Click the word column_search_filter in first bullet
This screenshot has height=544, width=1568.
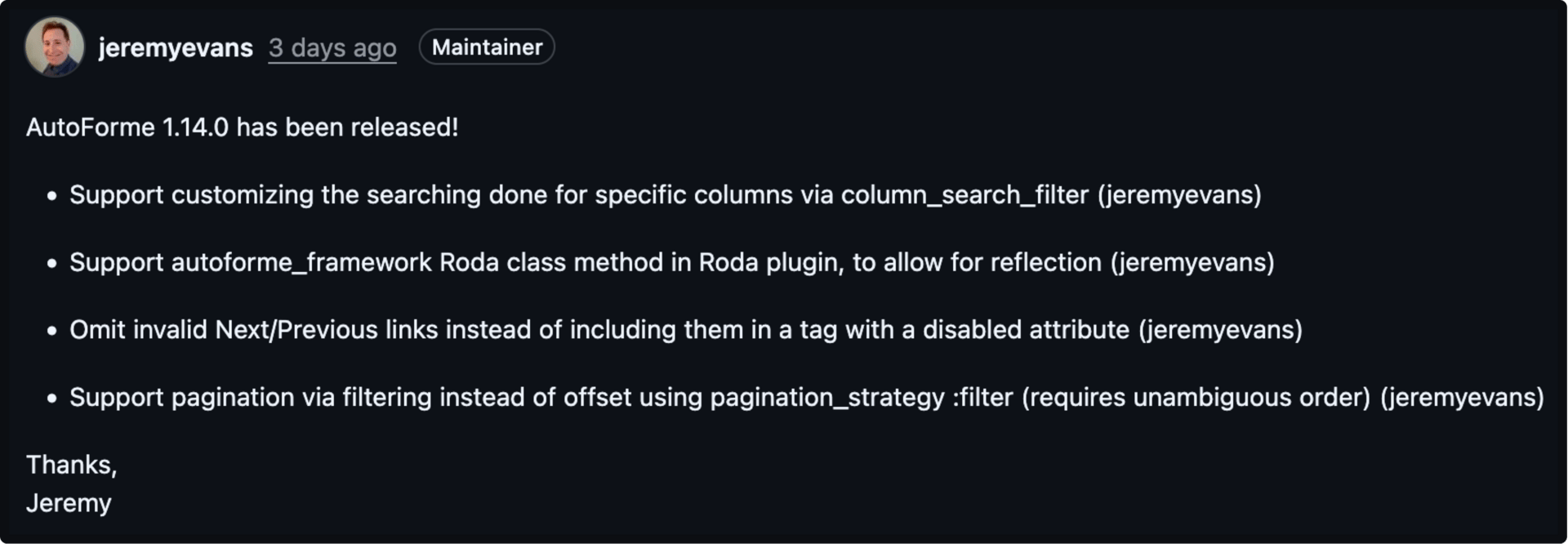pos(965,195)
